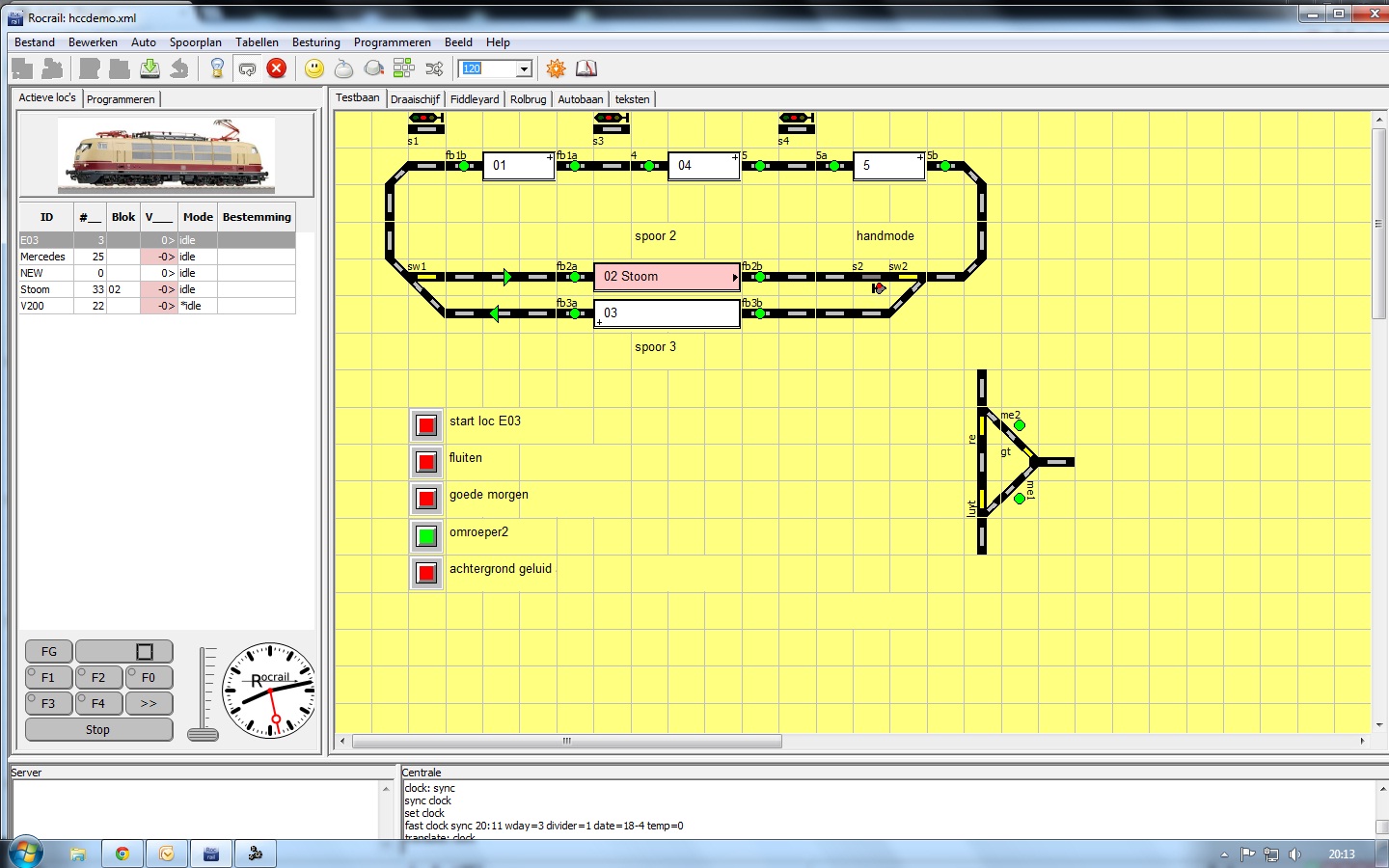
Task: Toggle the 'start loc E03' switch
Action: [x=426, y=425]
